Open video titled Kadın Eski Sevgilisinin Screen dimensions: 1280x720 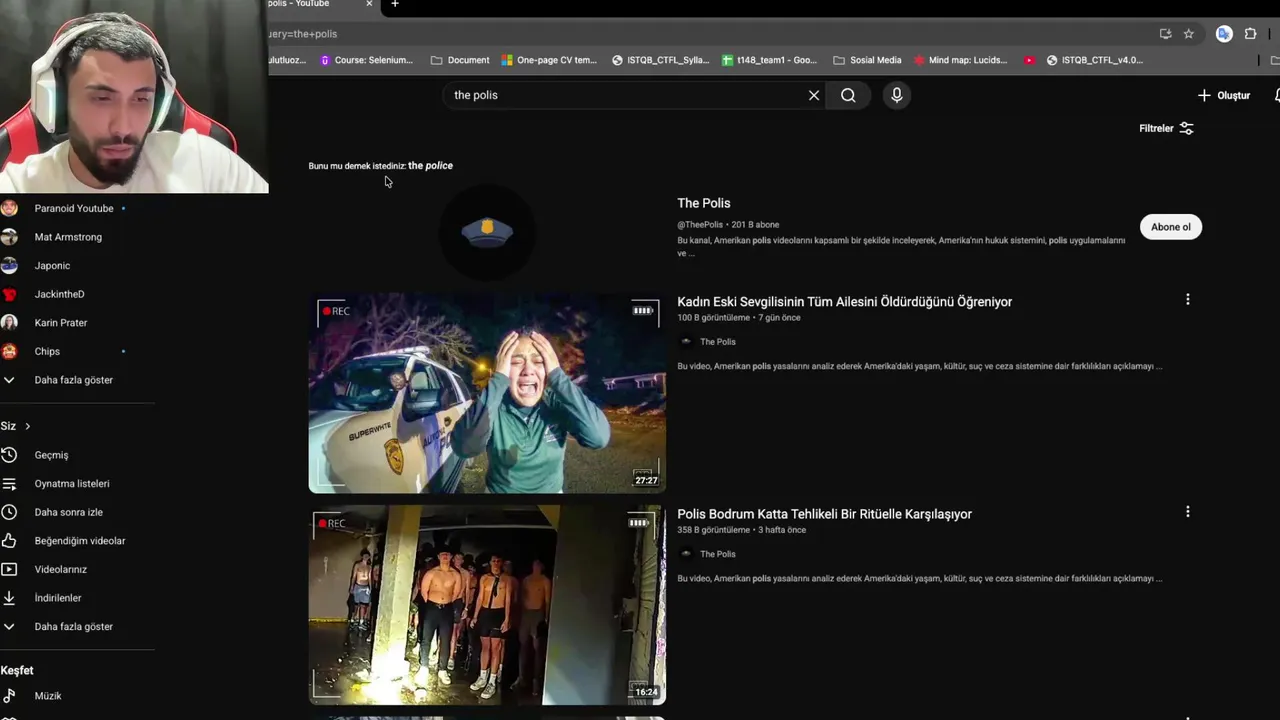tap(845, 302)
